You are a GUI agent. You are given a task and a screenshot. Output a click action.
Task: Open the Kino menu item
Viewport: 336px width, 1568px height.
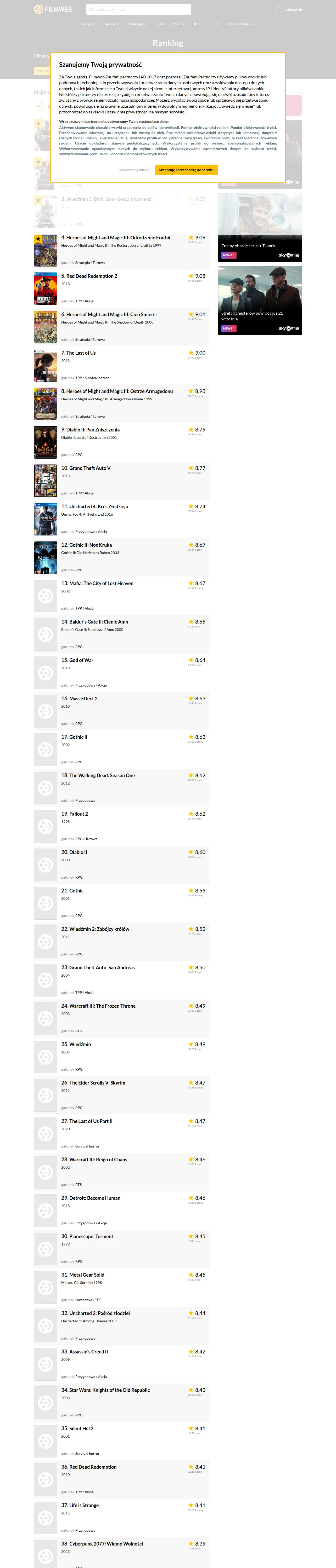click(198, 24)
